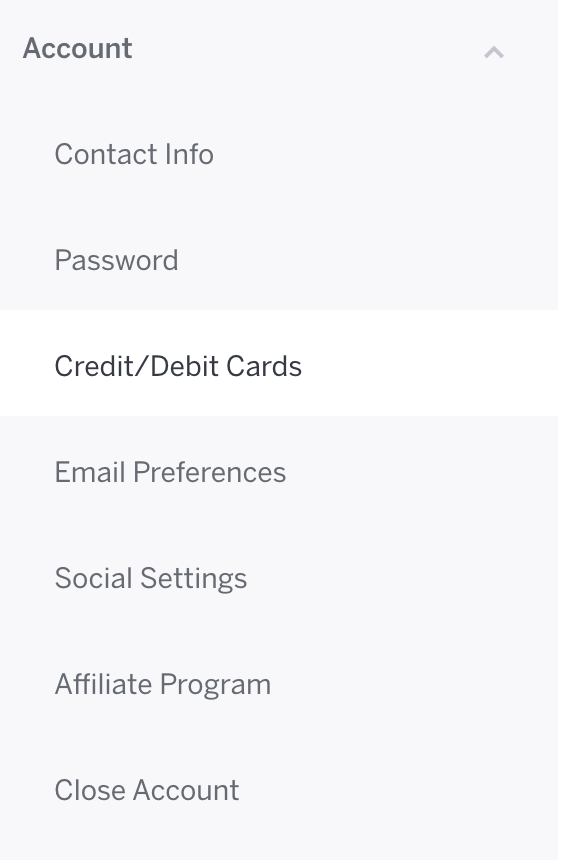Collapse the Account section using the chevron
572x860 pixels.
click(494, 52)
